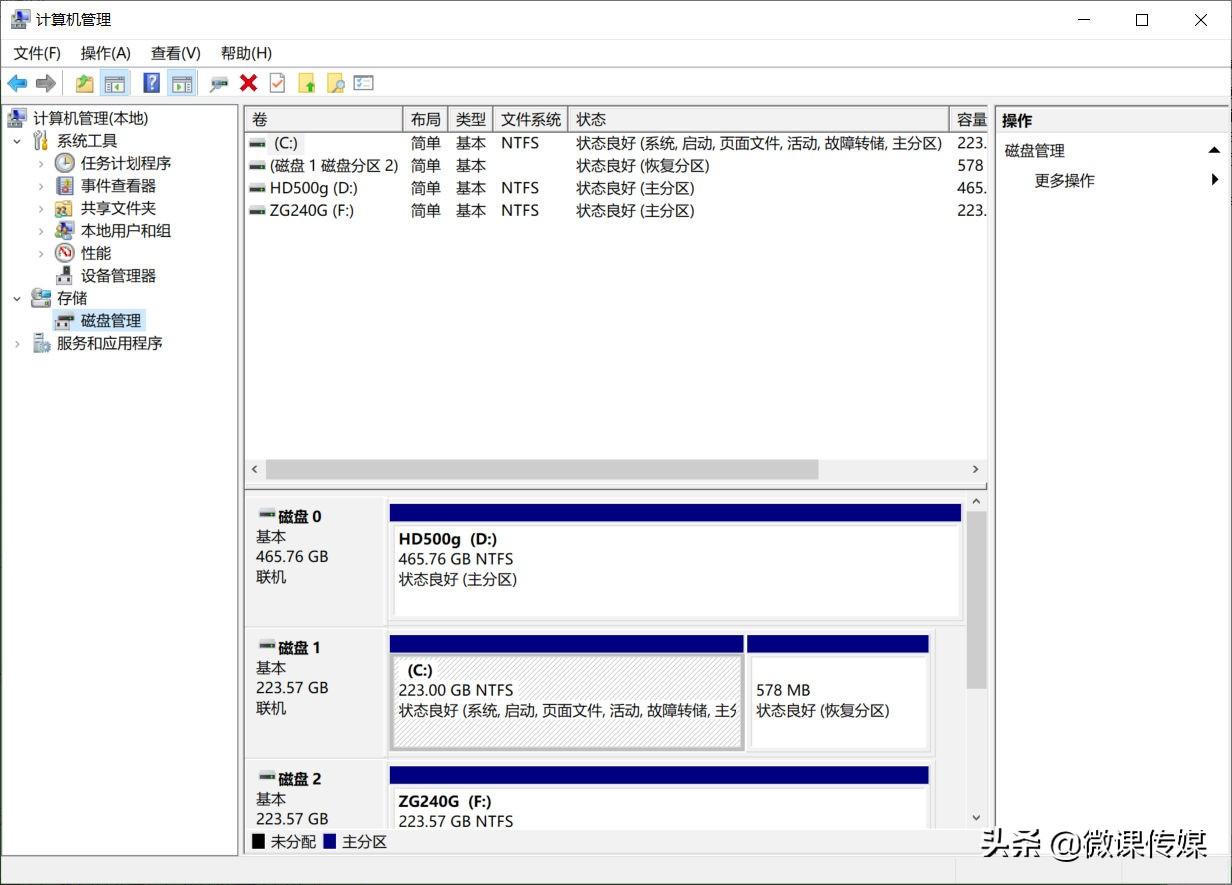Expand the 存储 node in the tree
Image resolution: width=1232 pixels, height=885 pixels.
(17, 298)
